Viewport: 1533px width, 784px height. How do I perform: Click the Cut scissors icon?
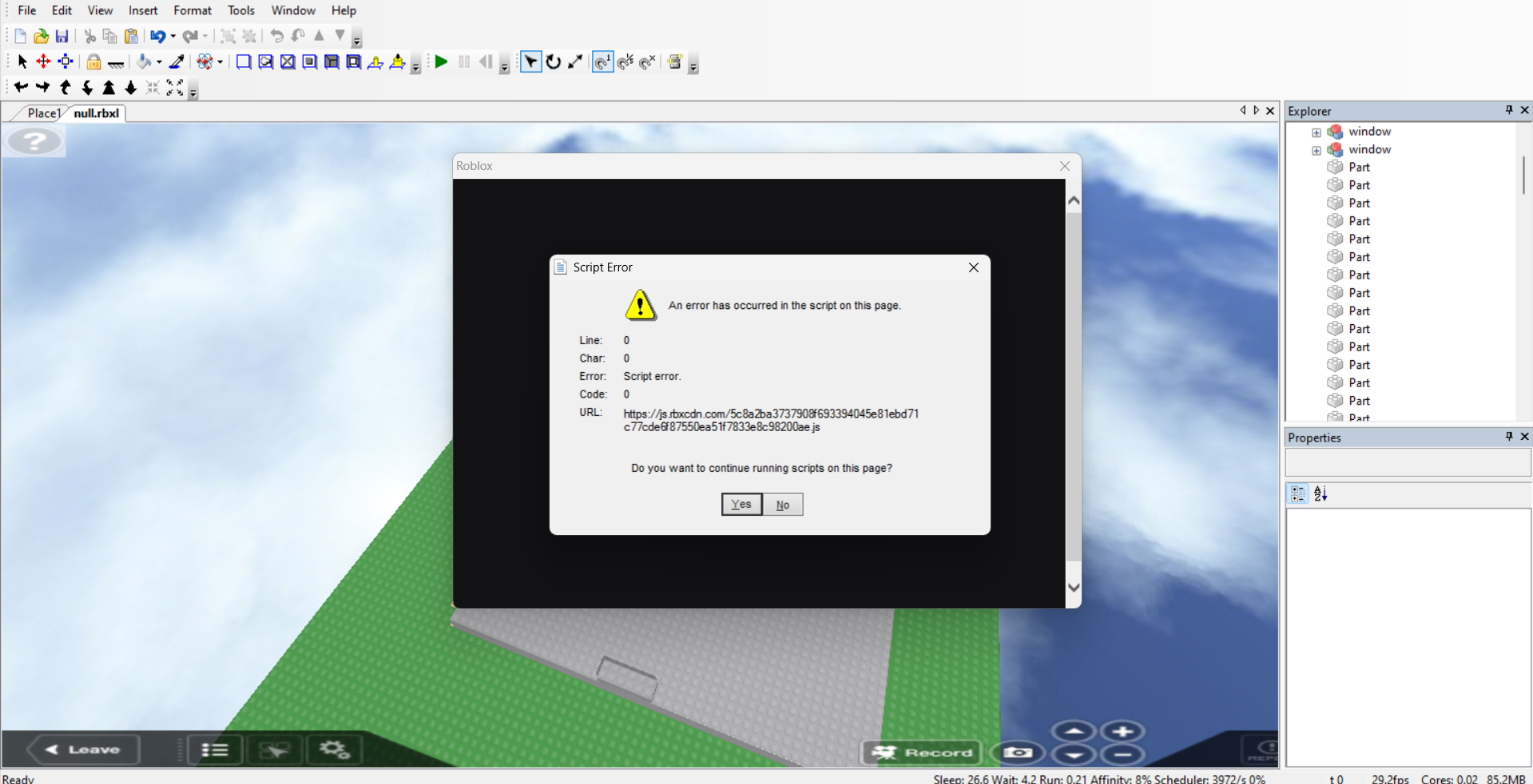coord(89,36)
